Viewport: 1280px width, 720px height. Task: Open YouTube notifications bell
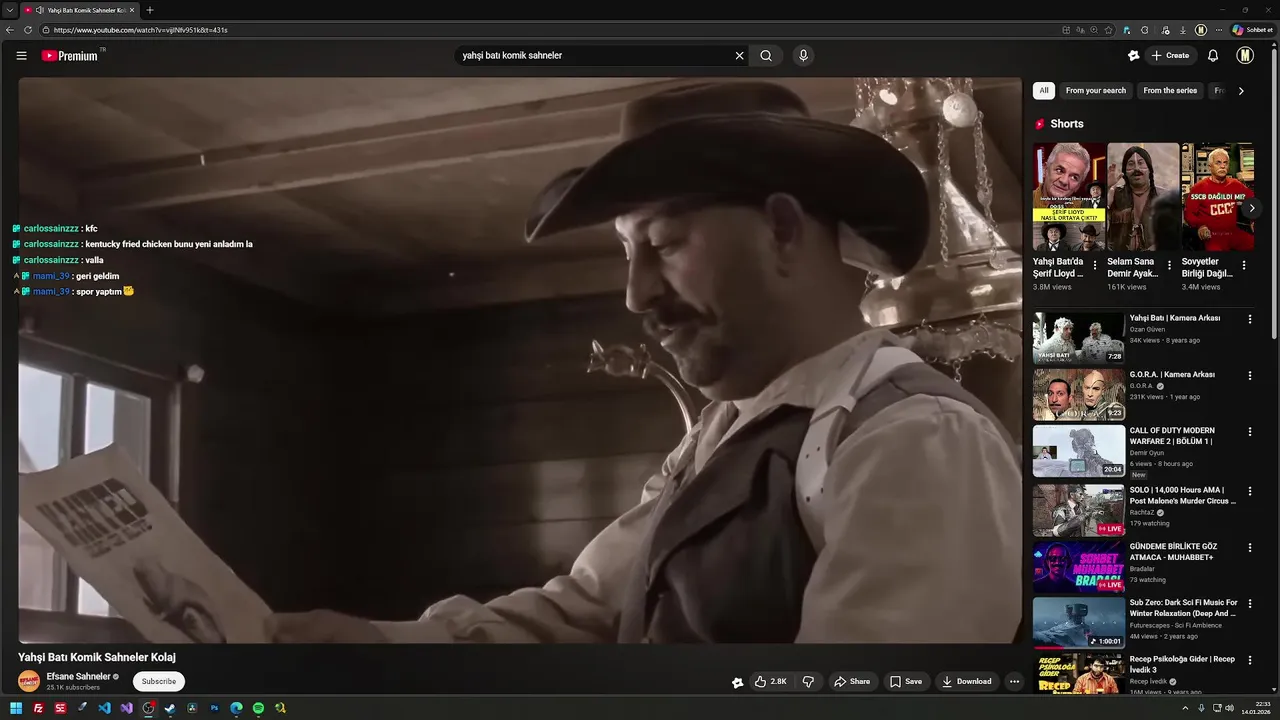[1213, 56]
